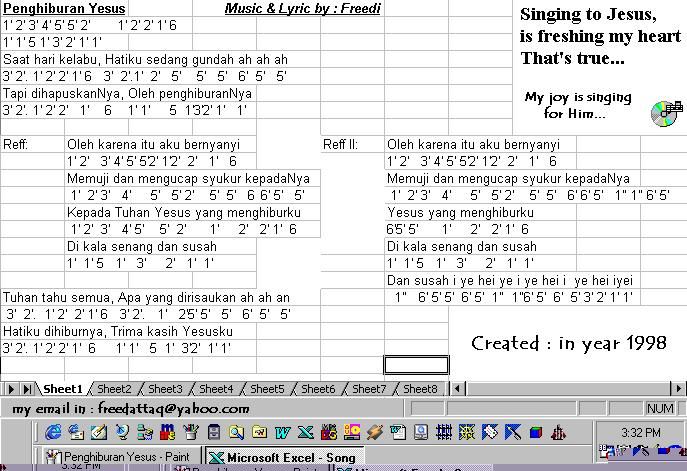
Task: Select the cell containing Reff II:
Action: pyautogui.click(x=352, y=144)
